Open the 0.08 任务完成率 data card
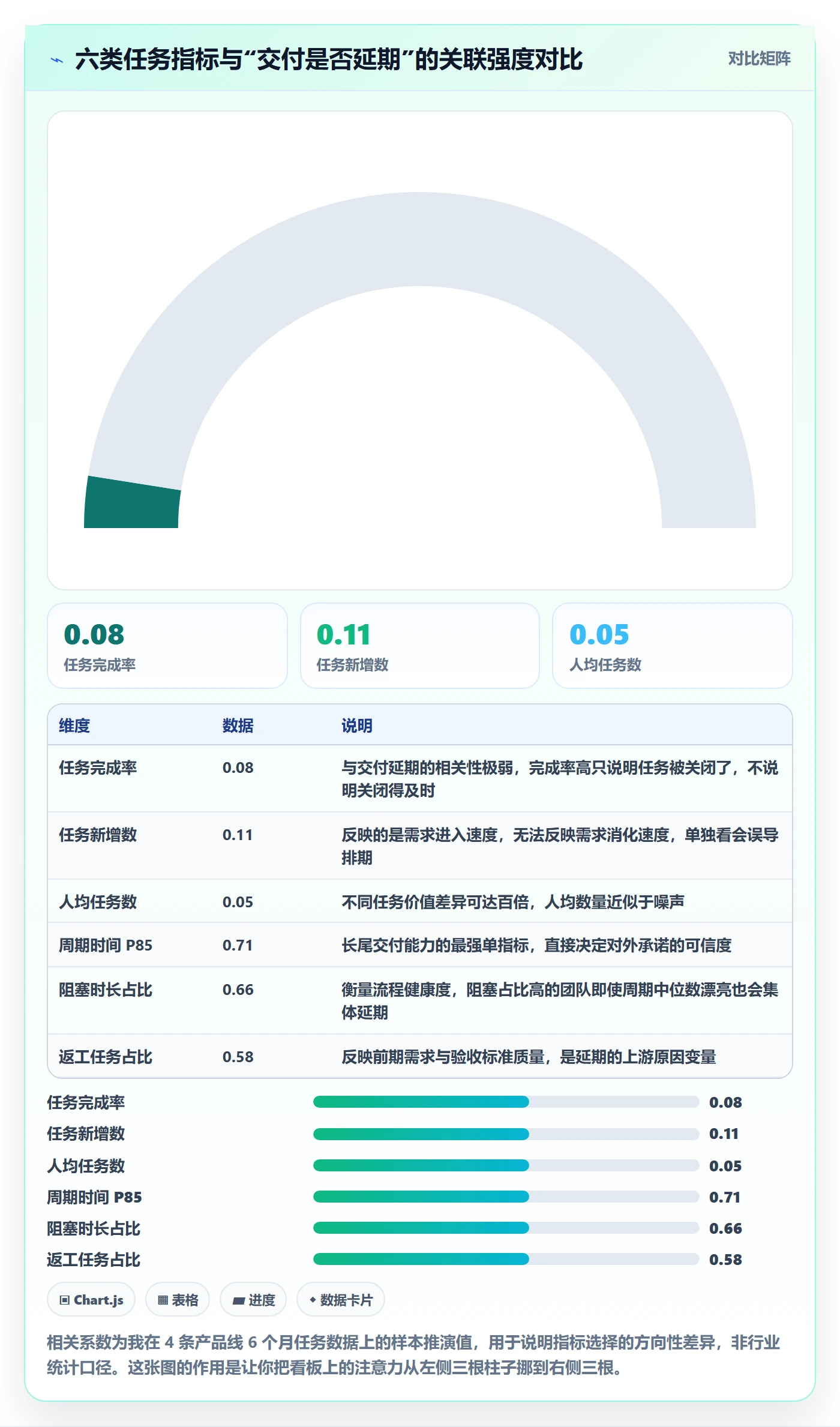The height and width of the screenshot is (1427, 840). (x=167, y=646)
